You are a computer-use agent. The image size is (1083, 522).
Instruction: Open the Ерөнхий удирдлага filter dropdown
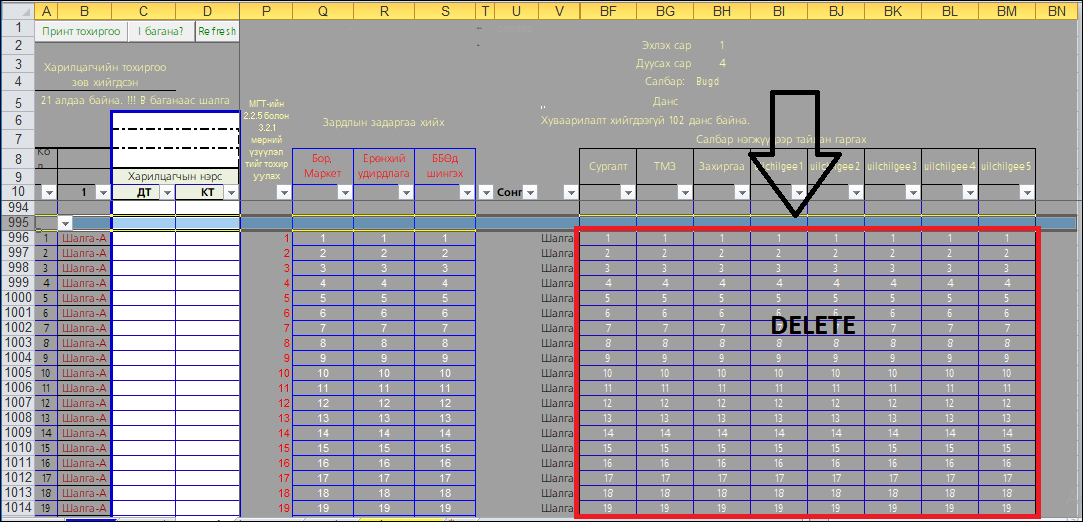[x=405, y=192]
